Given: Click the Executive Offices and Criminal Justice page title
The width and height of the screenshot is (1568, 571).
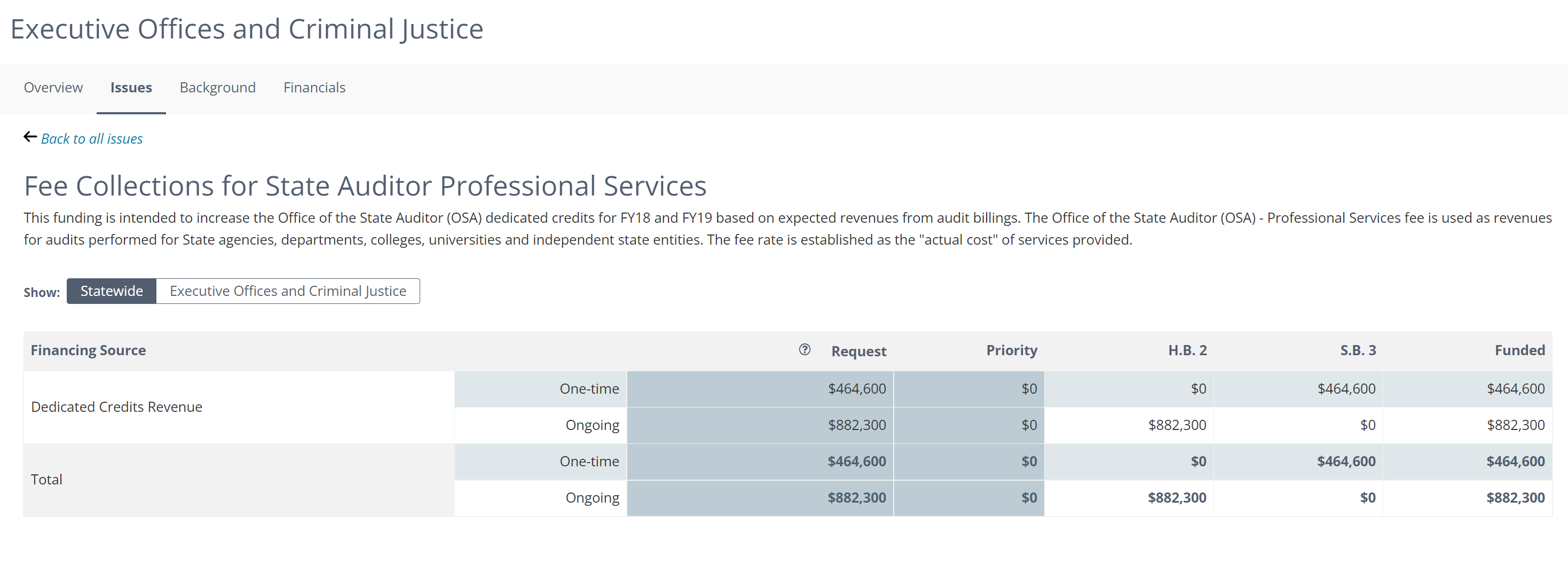Looking at the screenshot, I should pyautogui.click(x=247, y=29).
